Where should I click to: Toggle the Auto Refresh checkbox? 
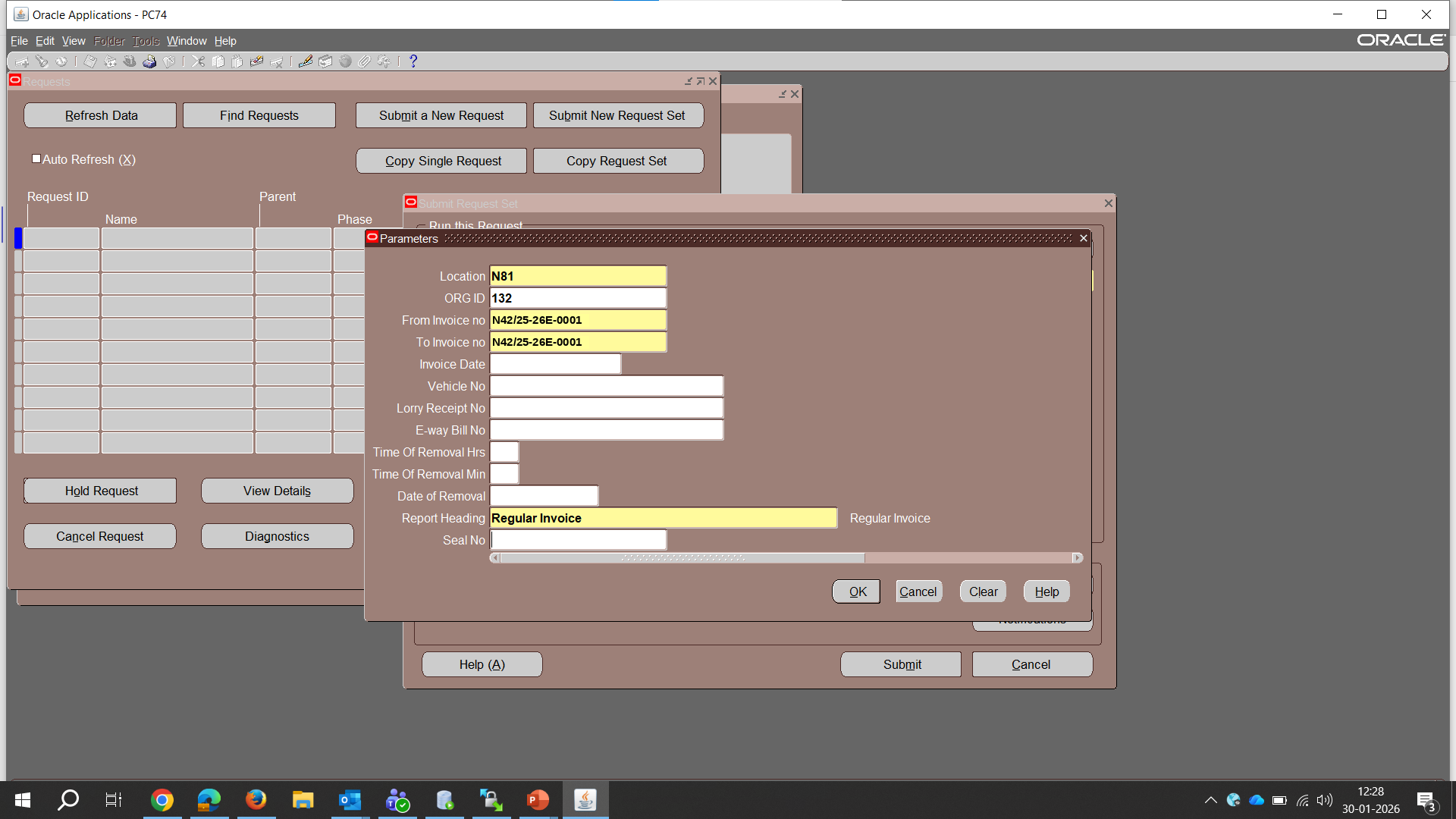pos(36,158)
